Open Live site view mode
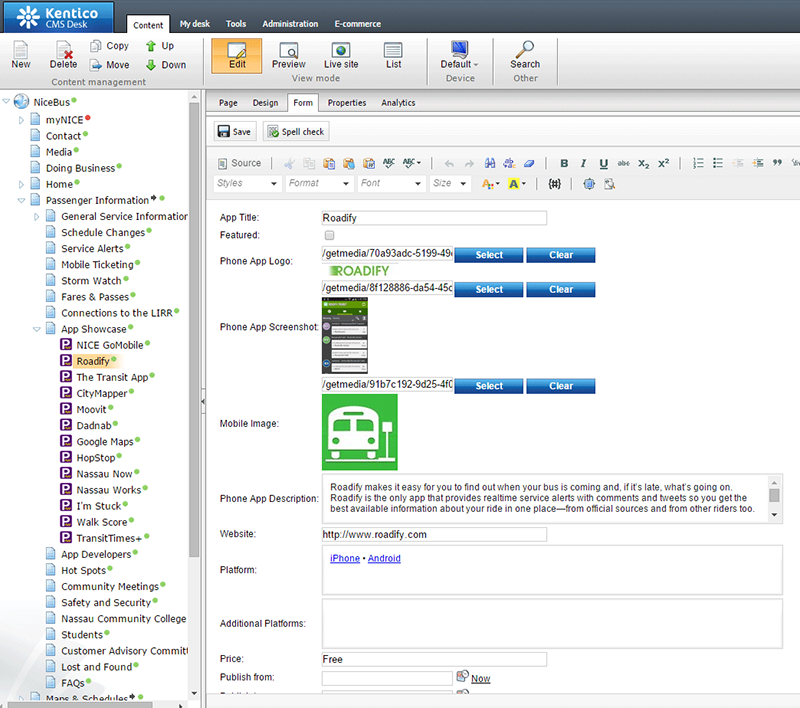800x708 pixels. (341, 56)
